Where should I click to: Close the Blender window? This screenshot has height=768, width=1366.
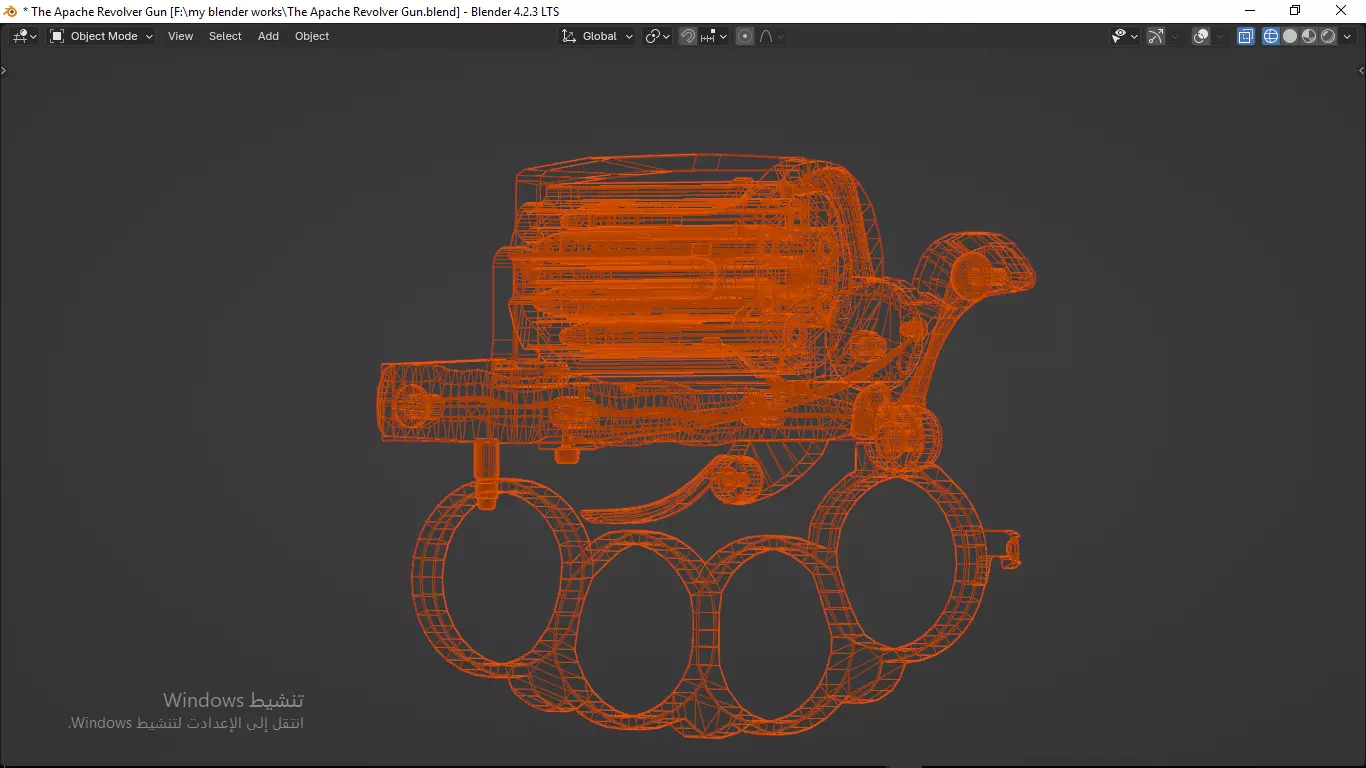click(1342, 11)
